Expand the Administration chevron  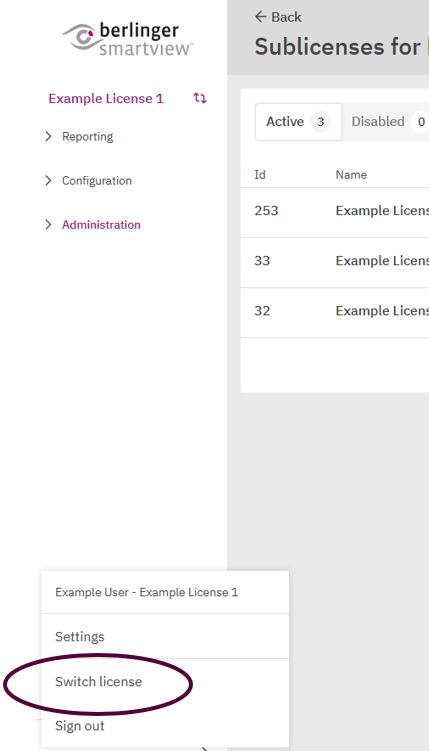tap(48, 225)
